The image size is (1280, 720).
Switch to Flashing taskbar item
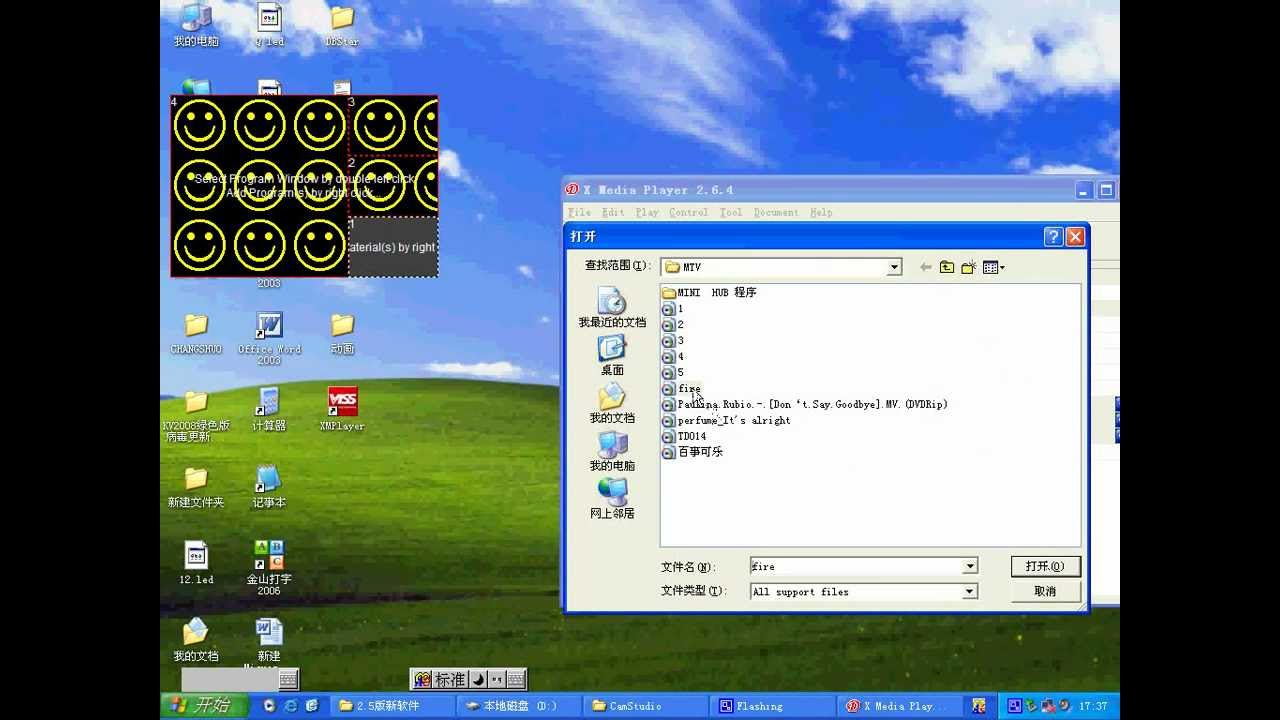(772, 706)
